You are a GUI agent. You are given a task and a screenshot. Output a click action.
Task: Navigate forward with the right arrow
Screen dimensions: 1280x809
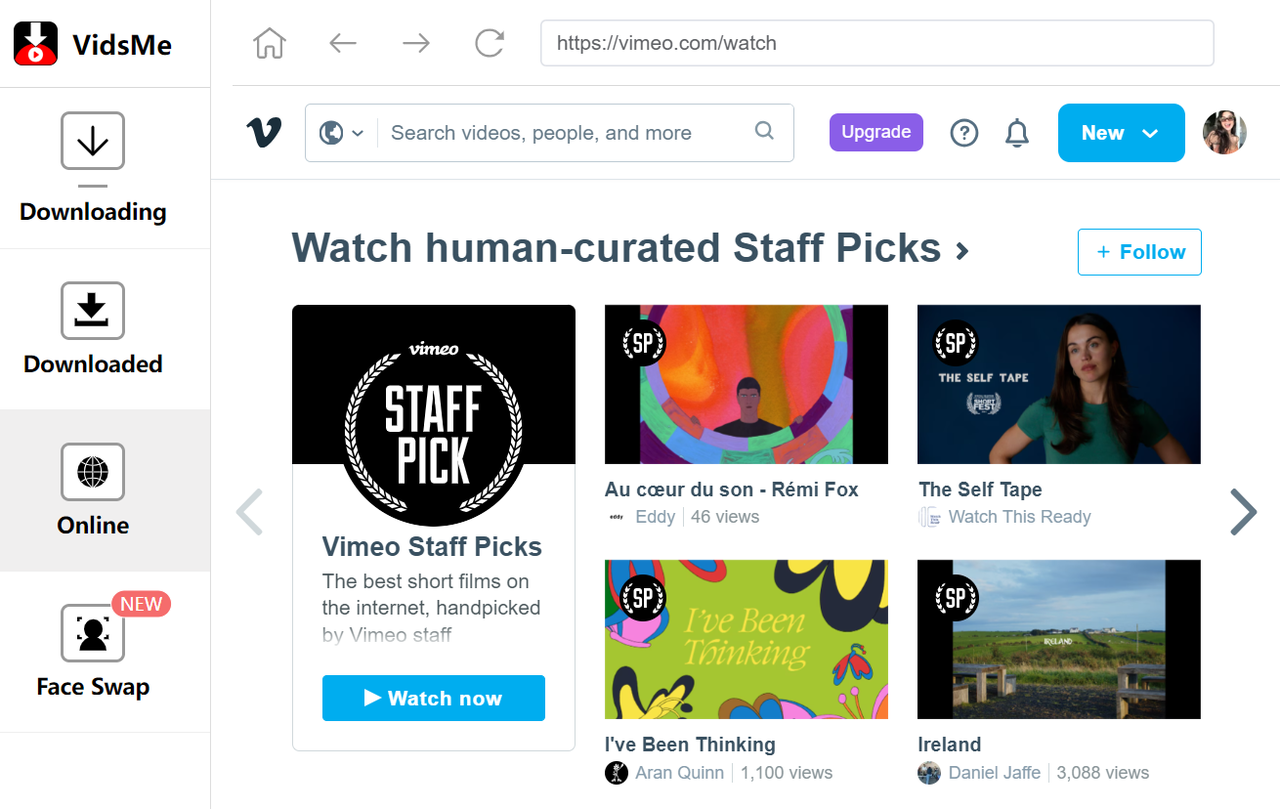416,43
